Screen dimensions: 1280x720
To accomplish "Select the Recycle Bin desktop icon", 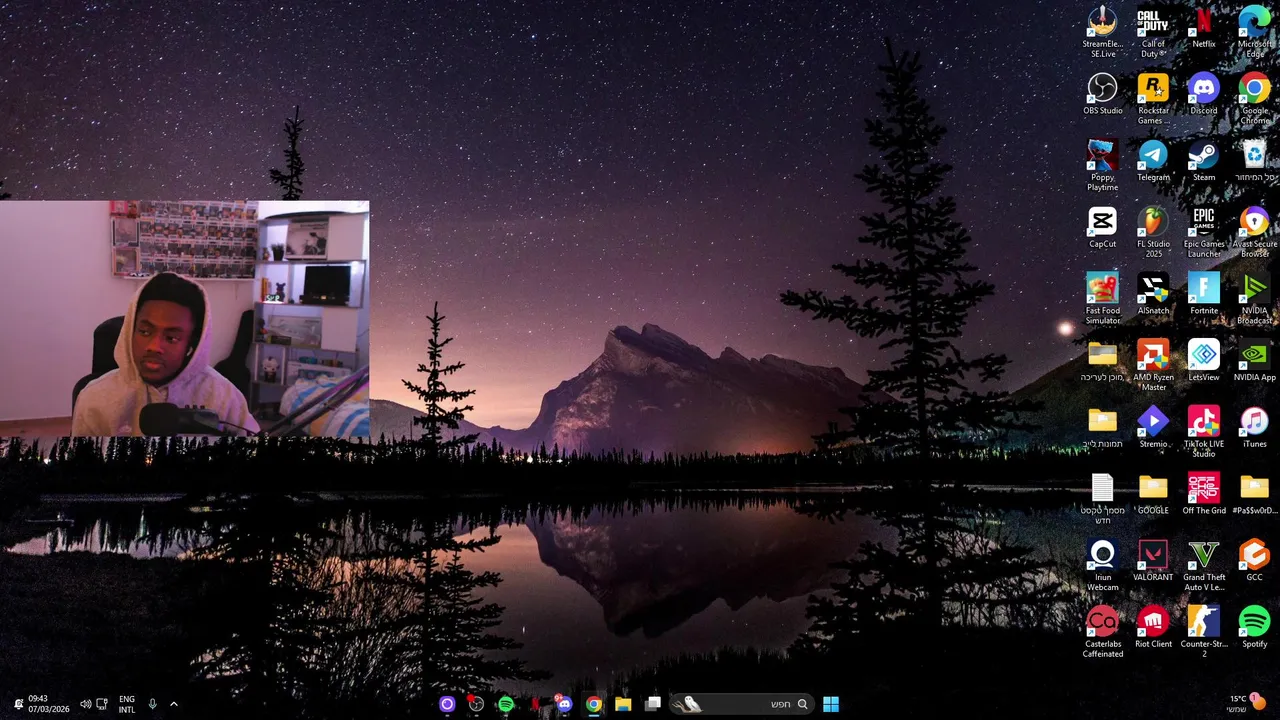I will coord(1255,161).
